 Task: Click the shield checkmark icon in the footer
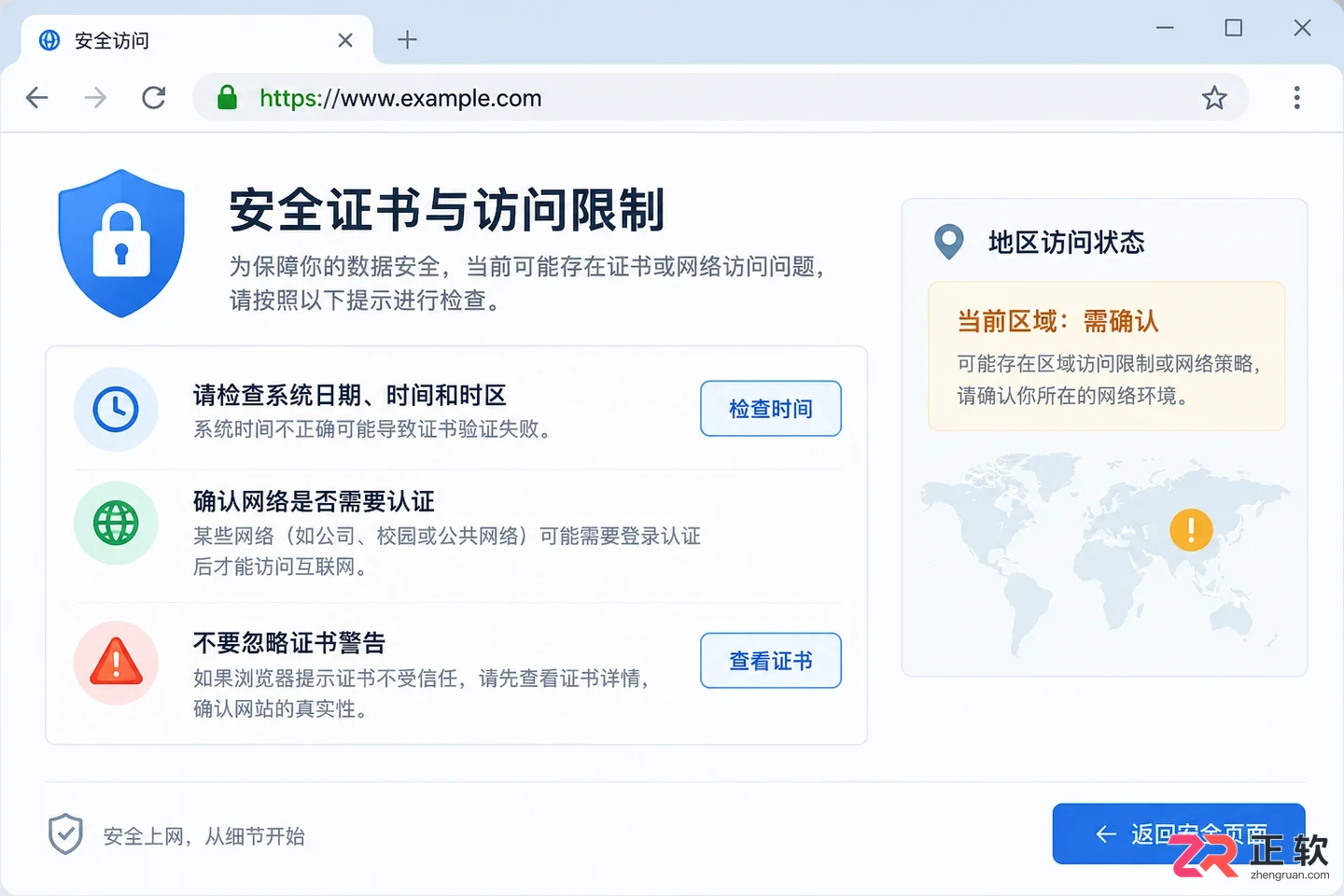[x=65, y=833]
